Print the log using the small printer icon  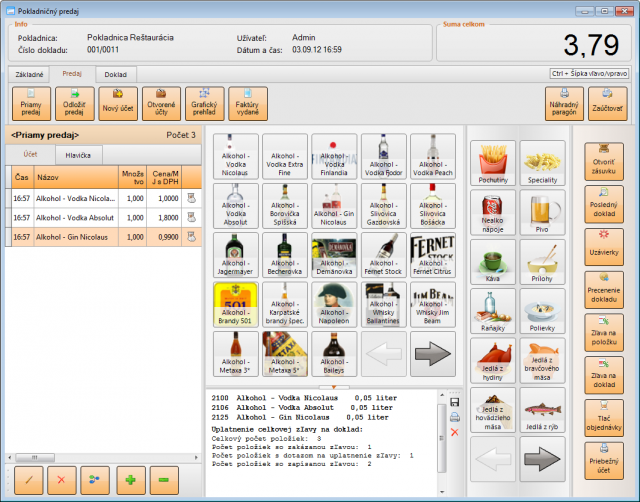click(x=456, y=417)
